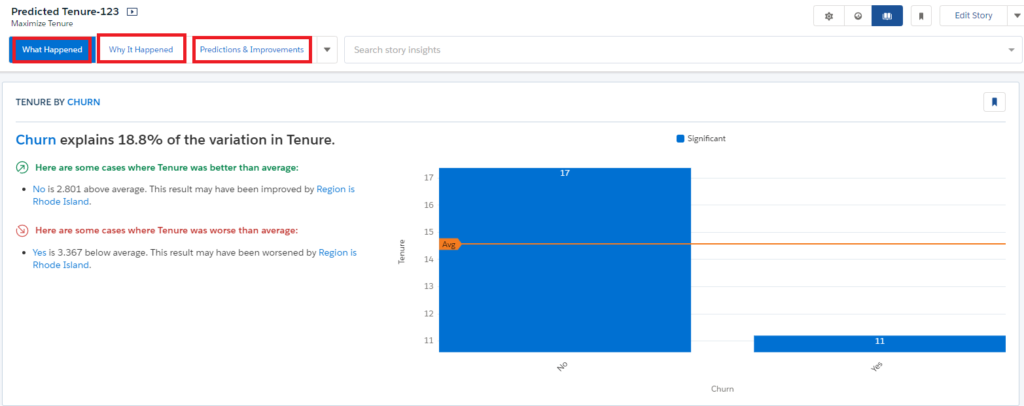Click the orange Avg marker on the chart
Image resolution: width=1024 pixels, height=406 pixels.
[449, 244]
